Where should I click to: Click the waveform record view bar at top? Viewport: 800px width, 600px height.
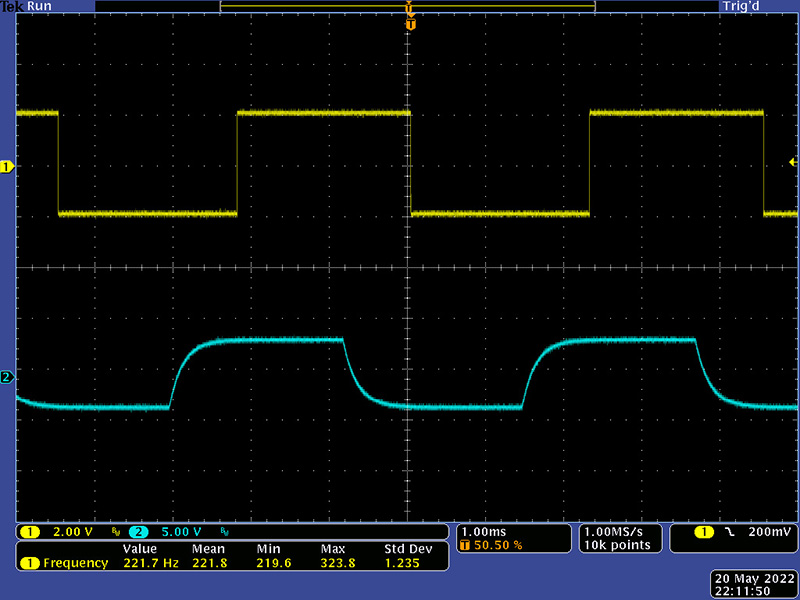(407, 6)
